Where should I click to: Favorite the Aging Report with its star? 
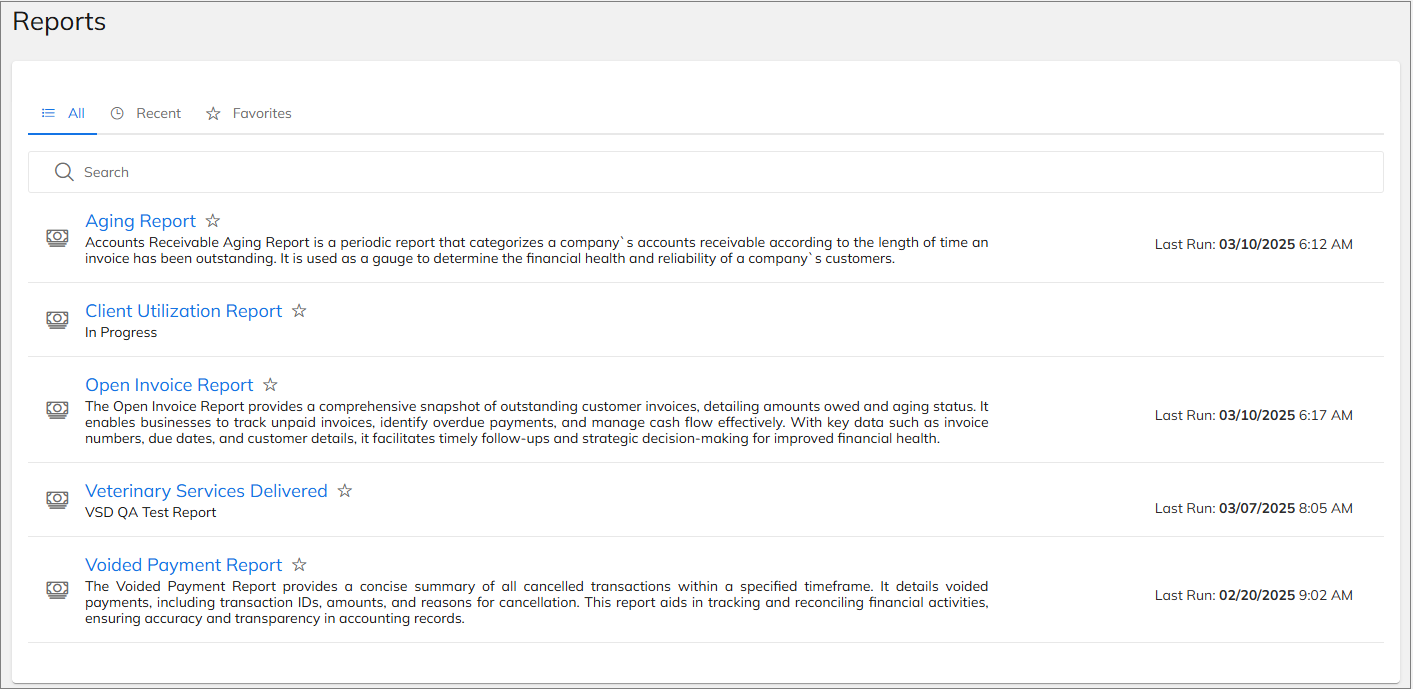212,221
